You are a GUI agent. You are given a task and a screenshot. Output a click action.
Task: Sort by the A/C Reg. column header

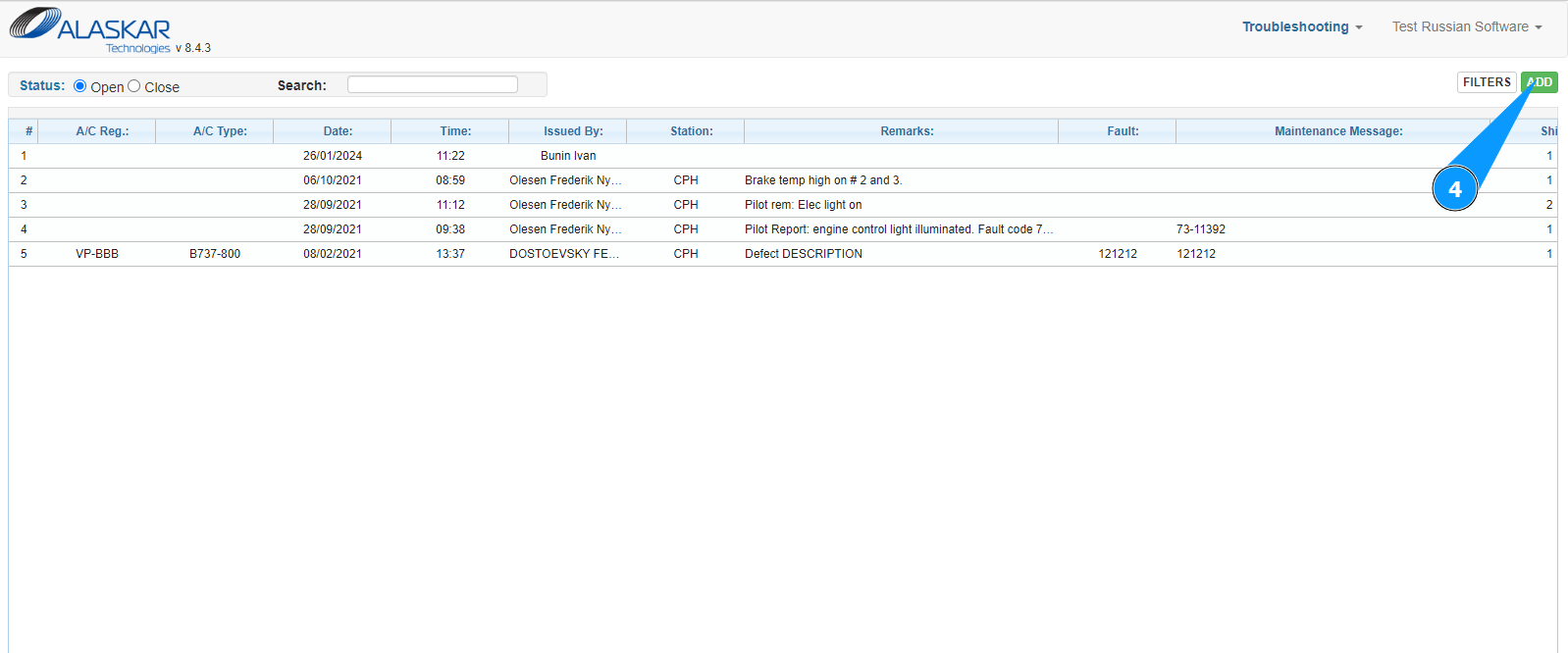(97, 131)
